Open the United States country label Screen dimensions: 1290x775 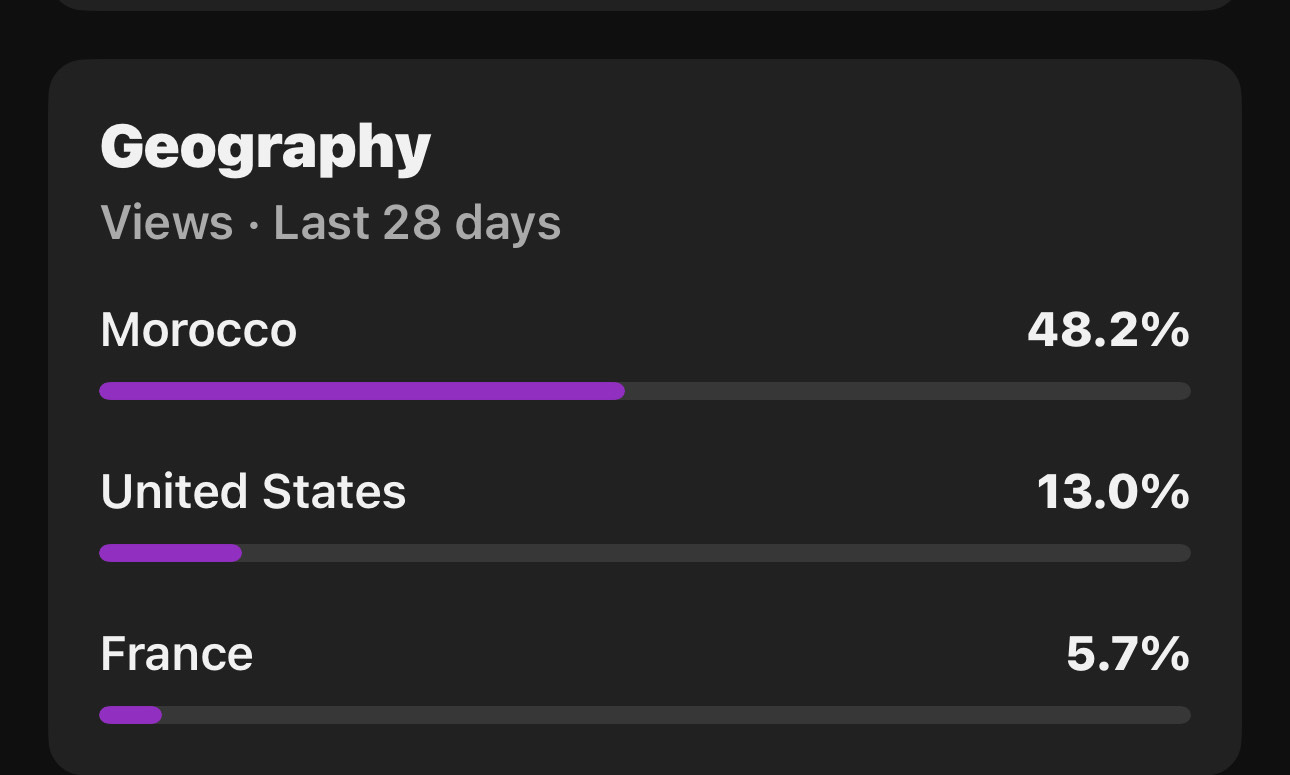tap(253, 492)
